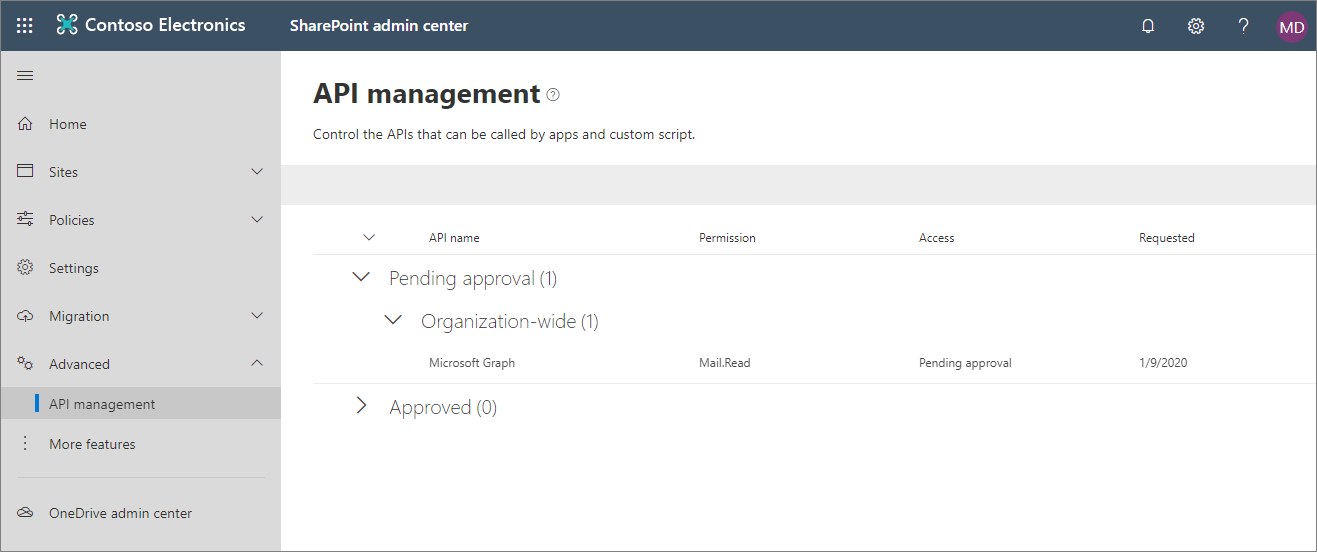
Task: Click the Policies sliders icon
Action: [26, 219]
